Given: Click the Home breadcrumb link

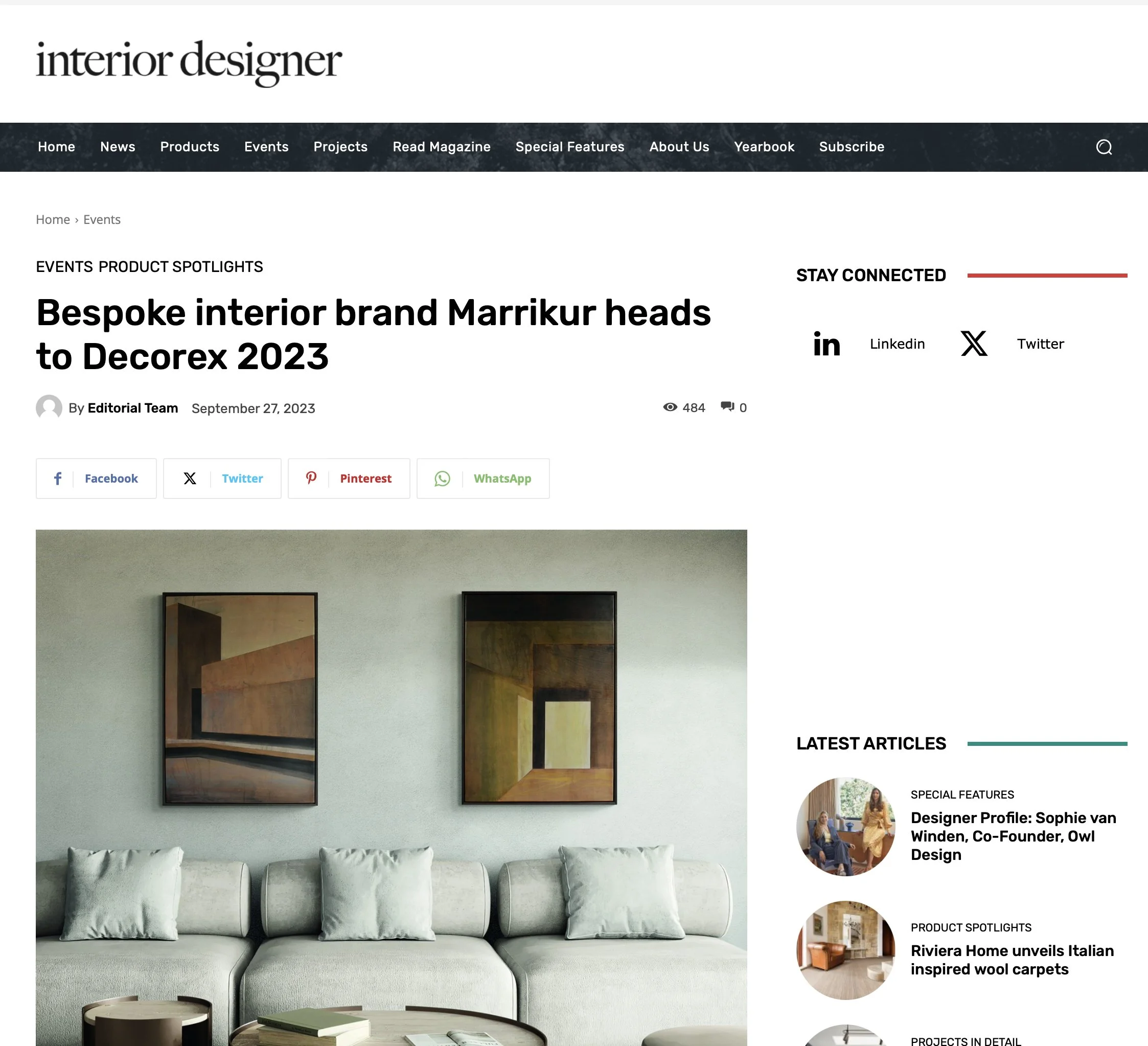Looking at the screenshot, I should (53, 220).
